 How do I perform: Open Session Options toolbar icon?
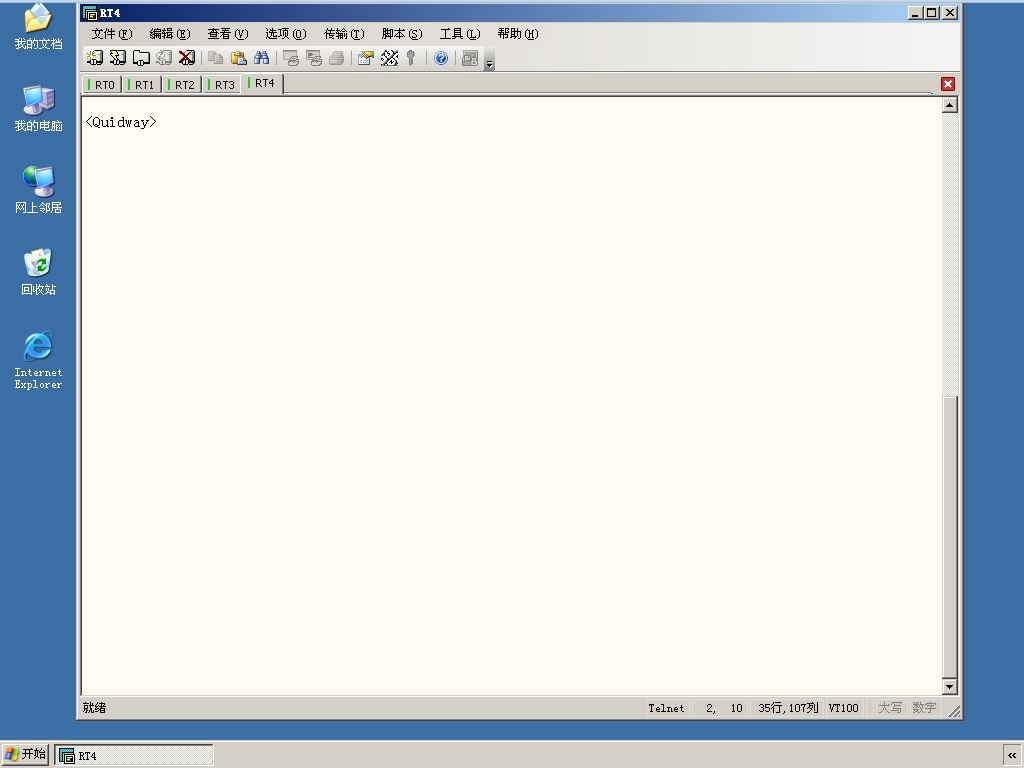point(366,58)
